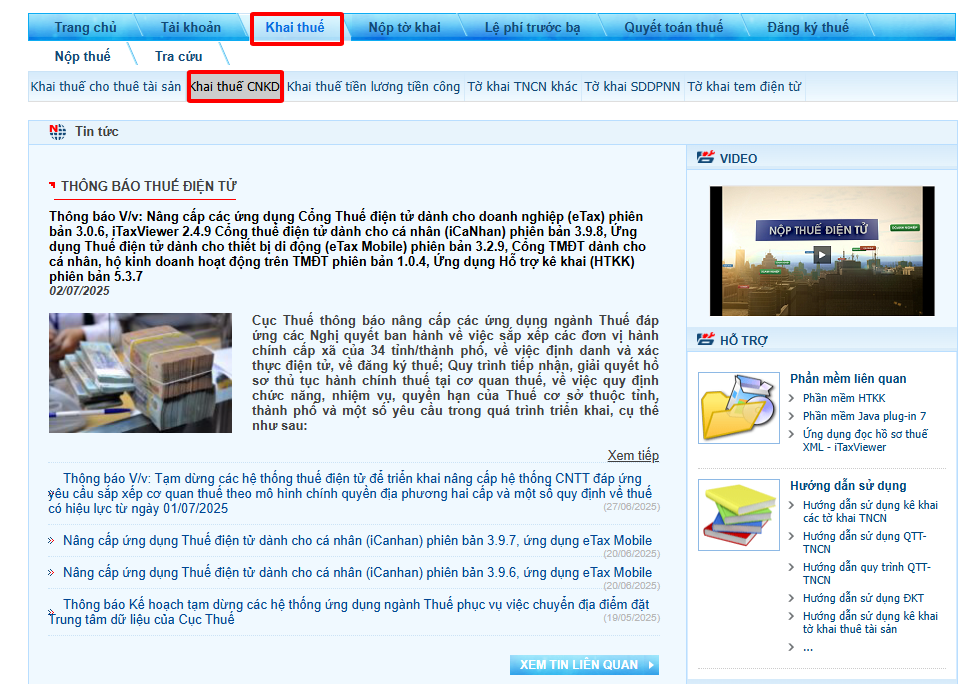
Task: Open the Khai thuế tab
Action: point(295,28)
